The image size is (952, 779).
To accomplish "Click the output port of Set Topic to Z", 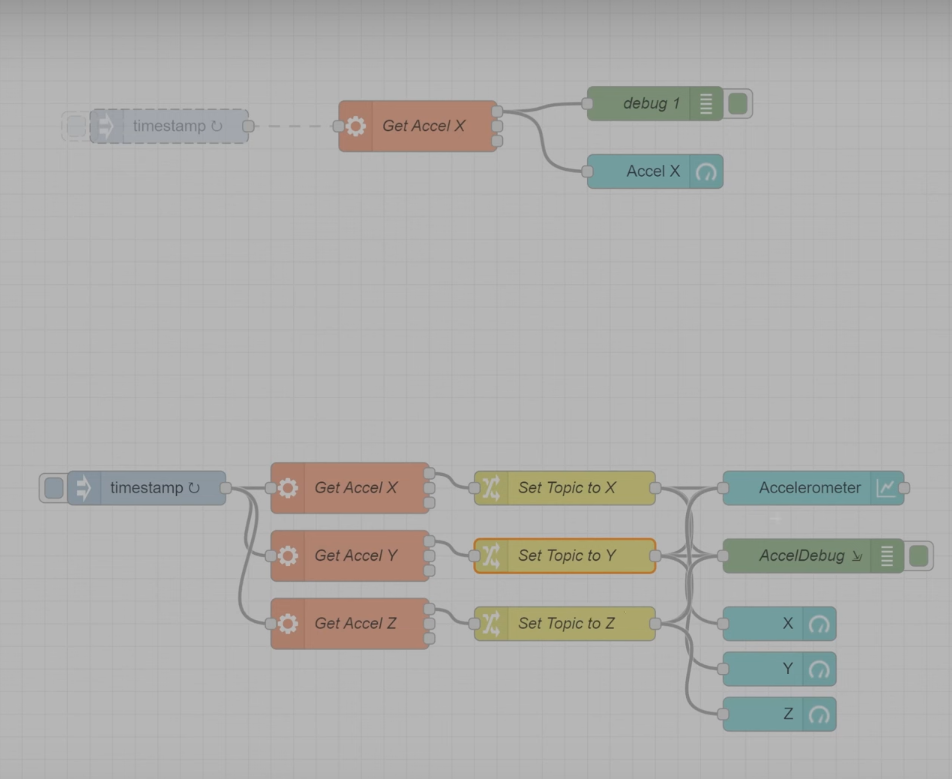I will [655, 624].
